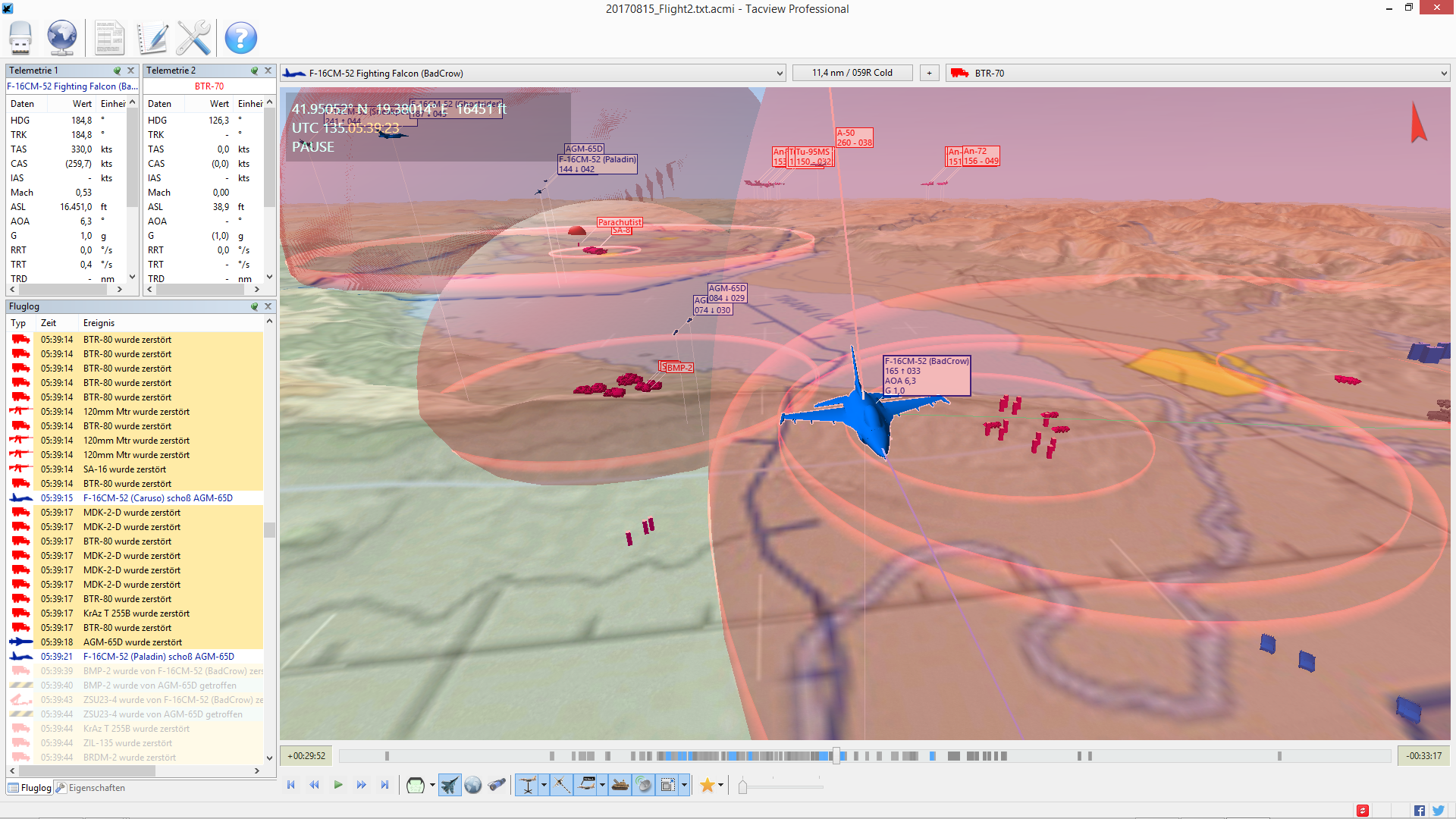Click the plus button beside range display
Image resolution: width=1456 pixels, height=819 pixels.
tap(929, 74)
